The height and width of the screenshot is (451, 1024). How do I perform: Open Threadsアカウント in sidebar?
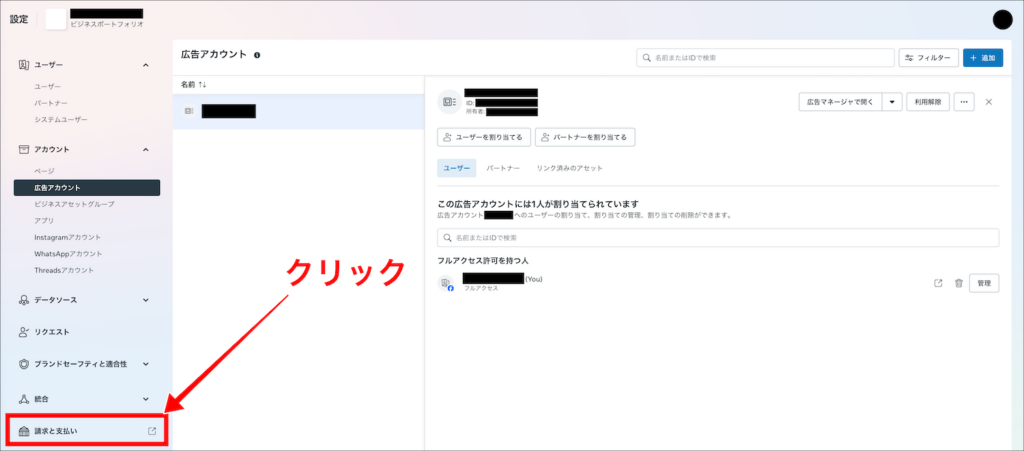64,270
